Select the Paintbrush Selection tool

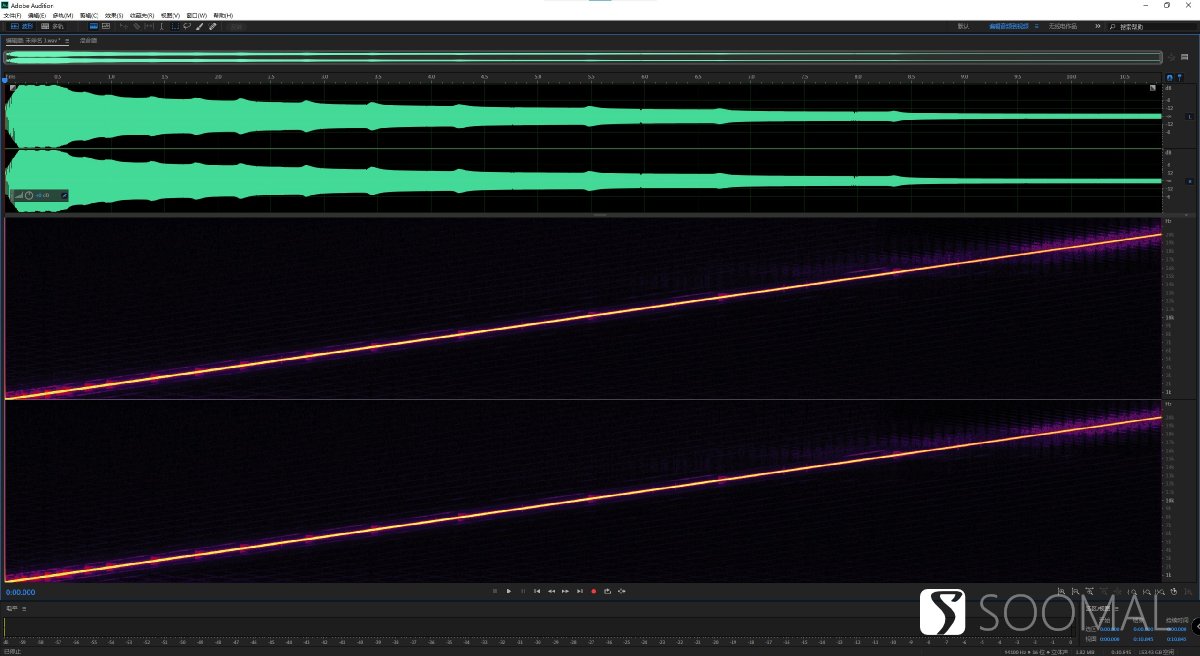pos(199,26)
